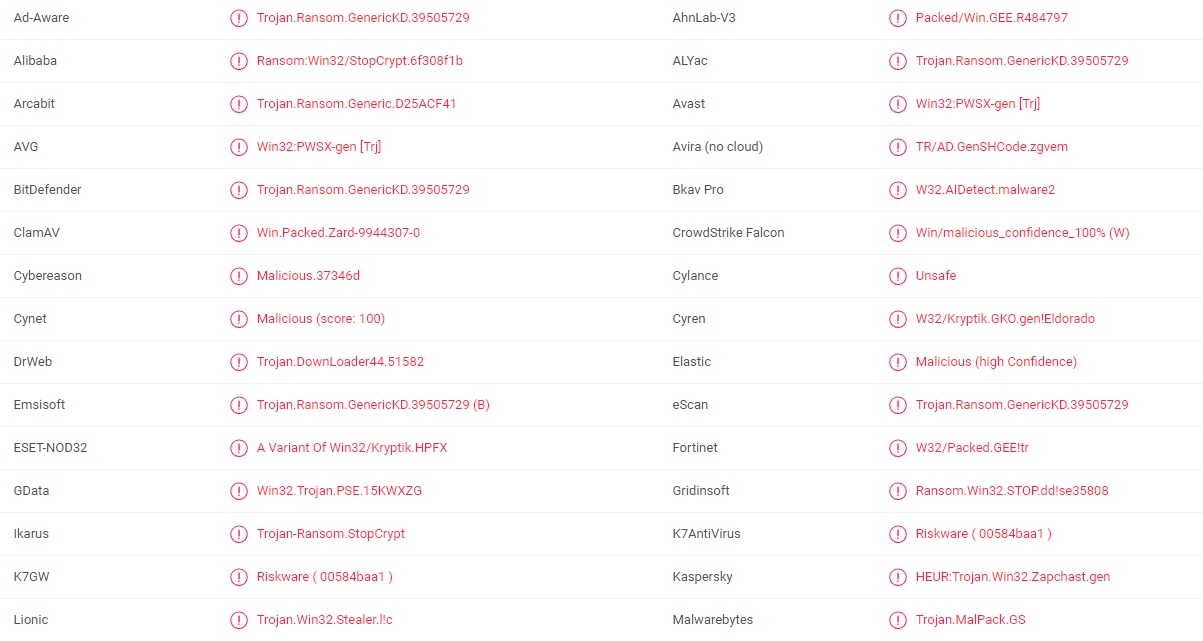Viewport: 1203px width, 641px height.
Task: Select Ransom:Win32/StopCrypt.6f308f1b detection text
Action: pos(360,61)
